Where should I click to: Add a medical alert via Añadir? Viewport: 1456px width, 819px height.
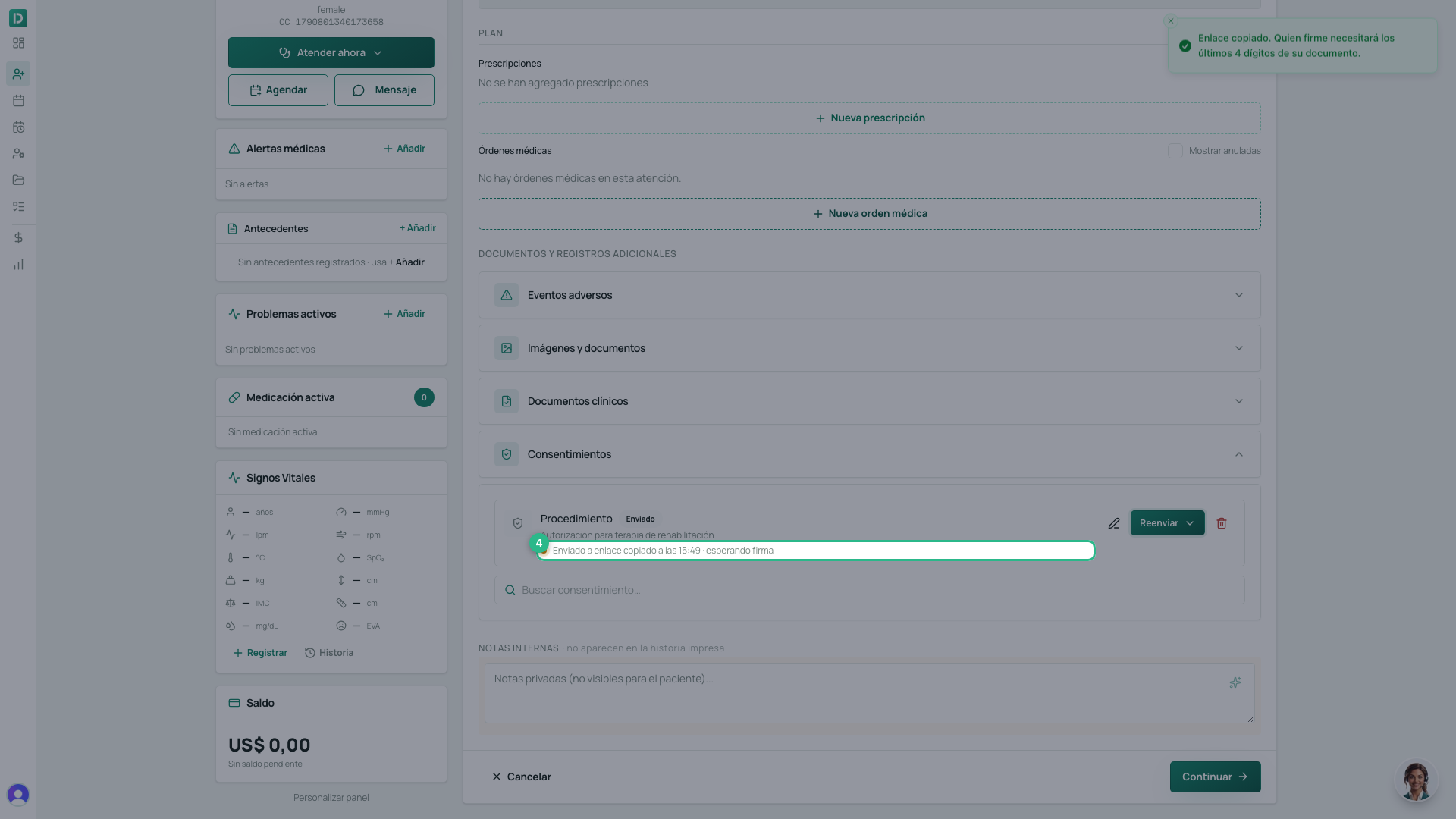[404, 149]
